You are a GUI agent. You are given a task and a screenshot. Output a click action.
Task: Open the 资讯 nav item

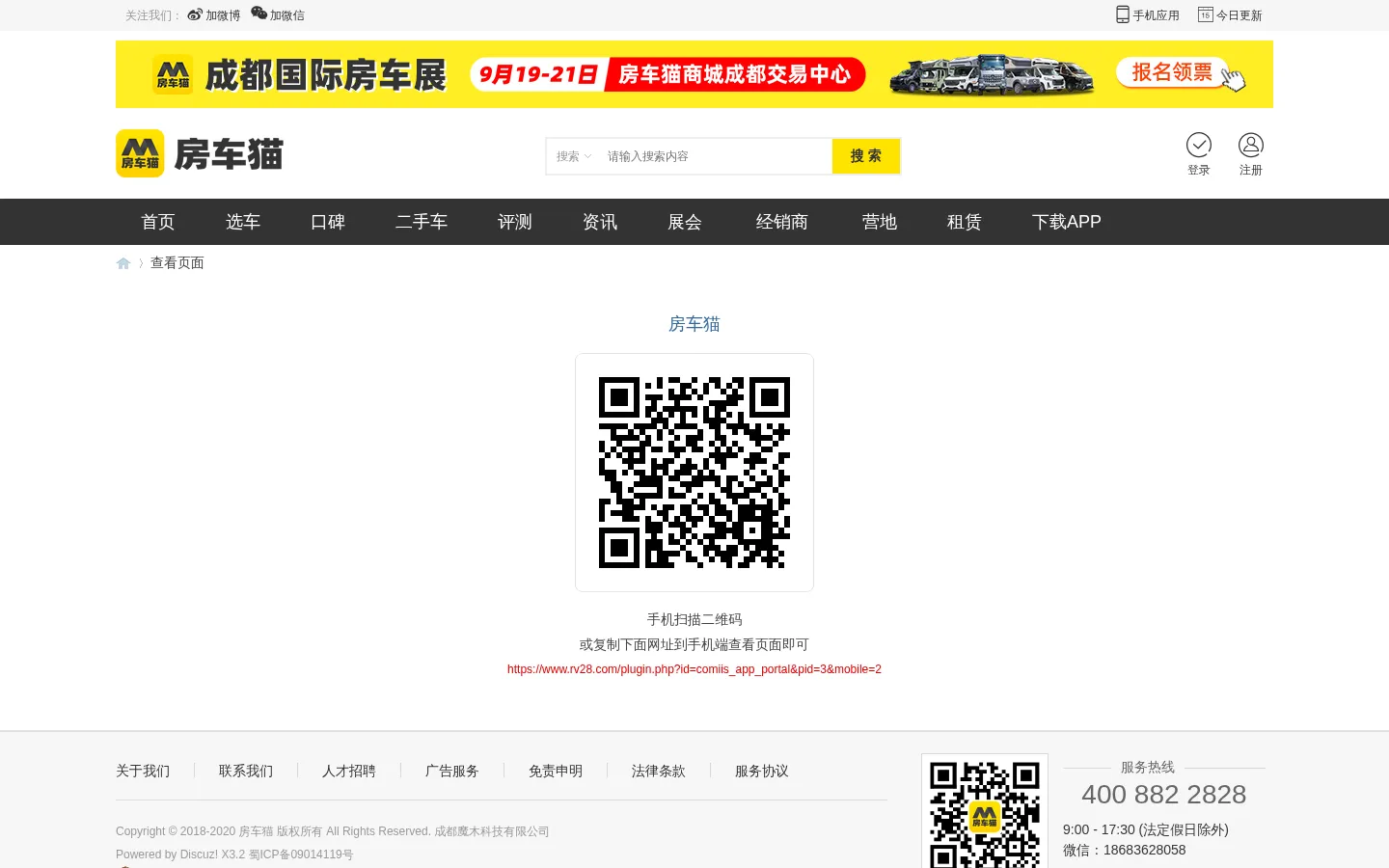click(x=600, y=222)
